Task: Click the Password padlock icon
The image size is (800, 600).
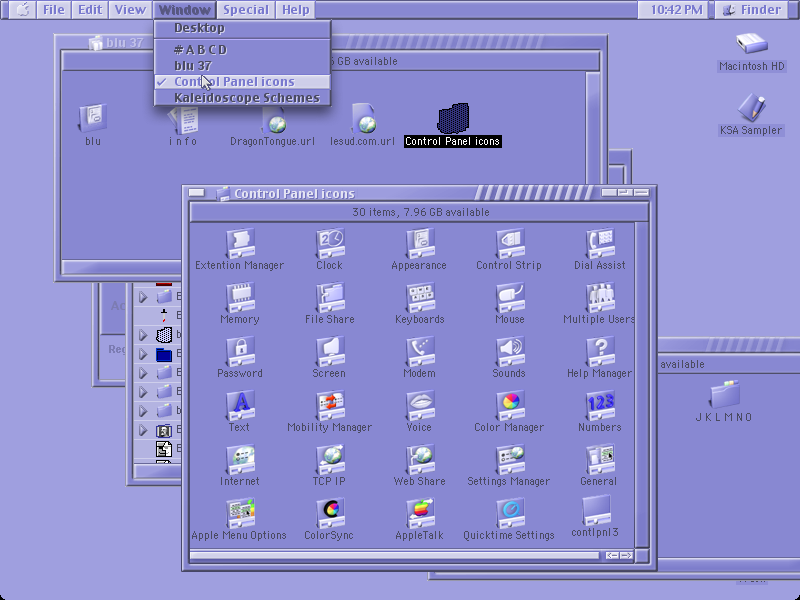Action: click(240, 352)
